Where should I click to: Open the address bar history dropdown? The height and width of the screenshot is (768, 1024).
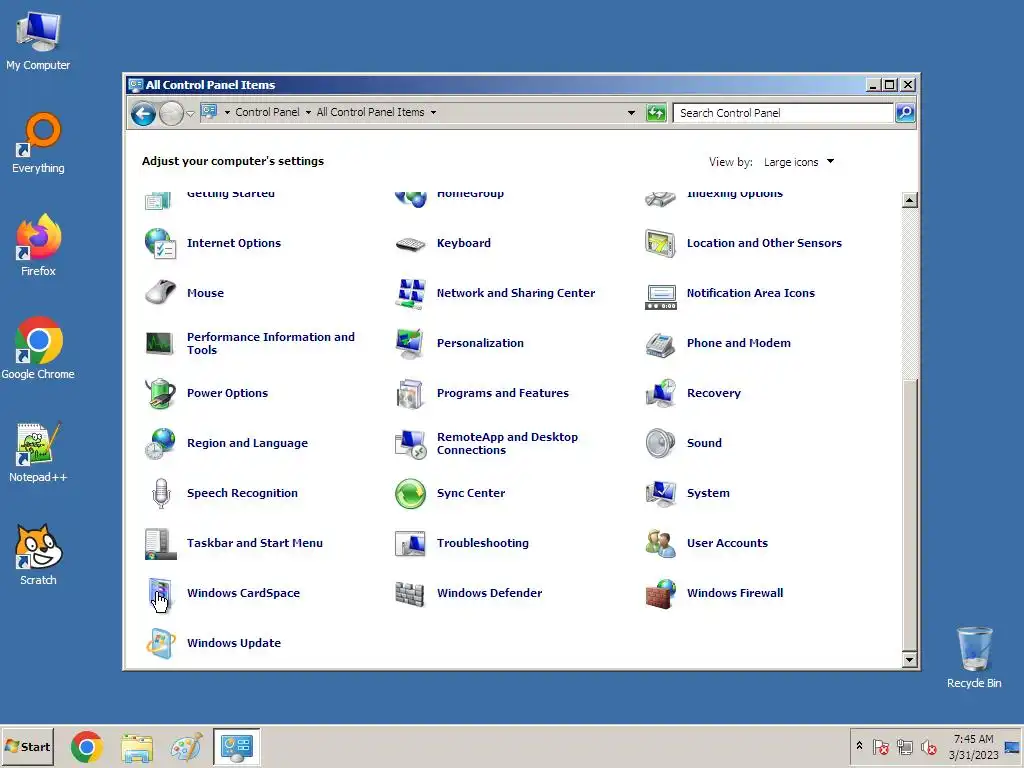631,113
